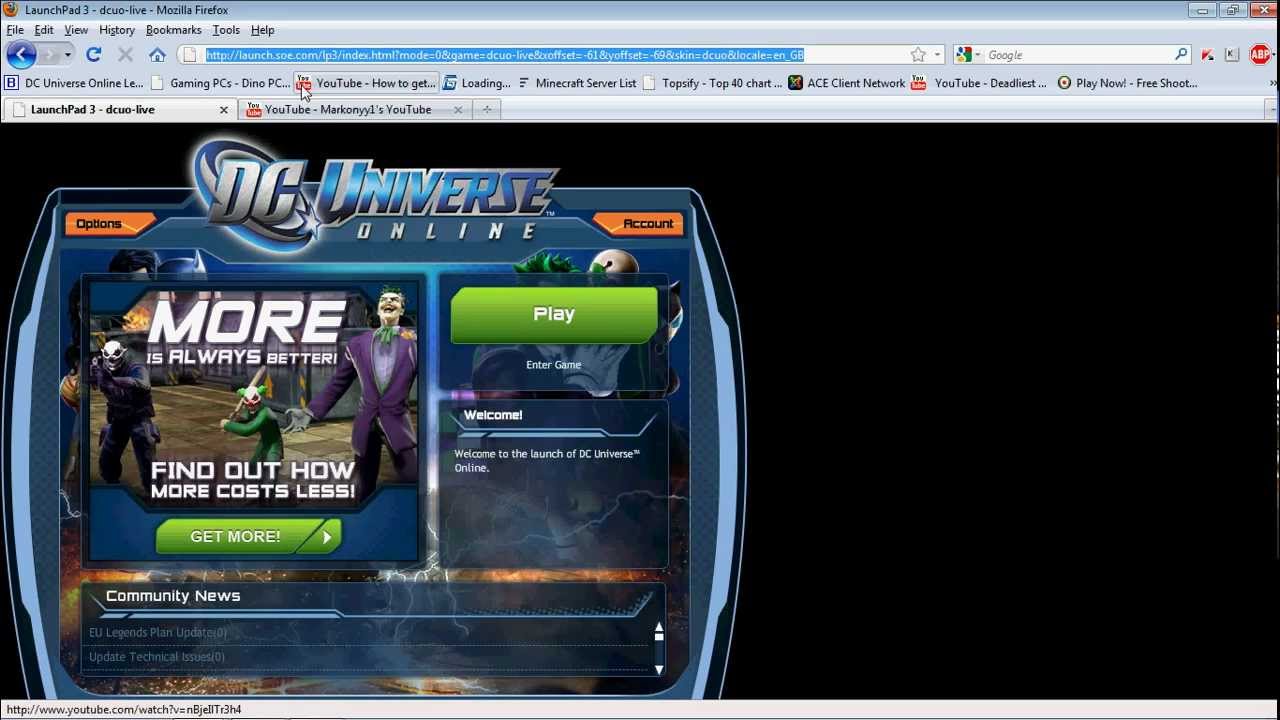The width and height of the screenshot is (1280, 720).
Task: Click the GET MORE! button
Action: point(248,537)
